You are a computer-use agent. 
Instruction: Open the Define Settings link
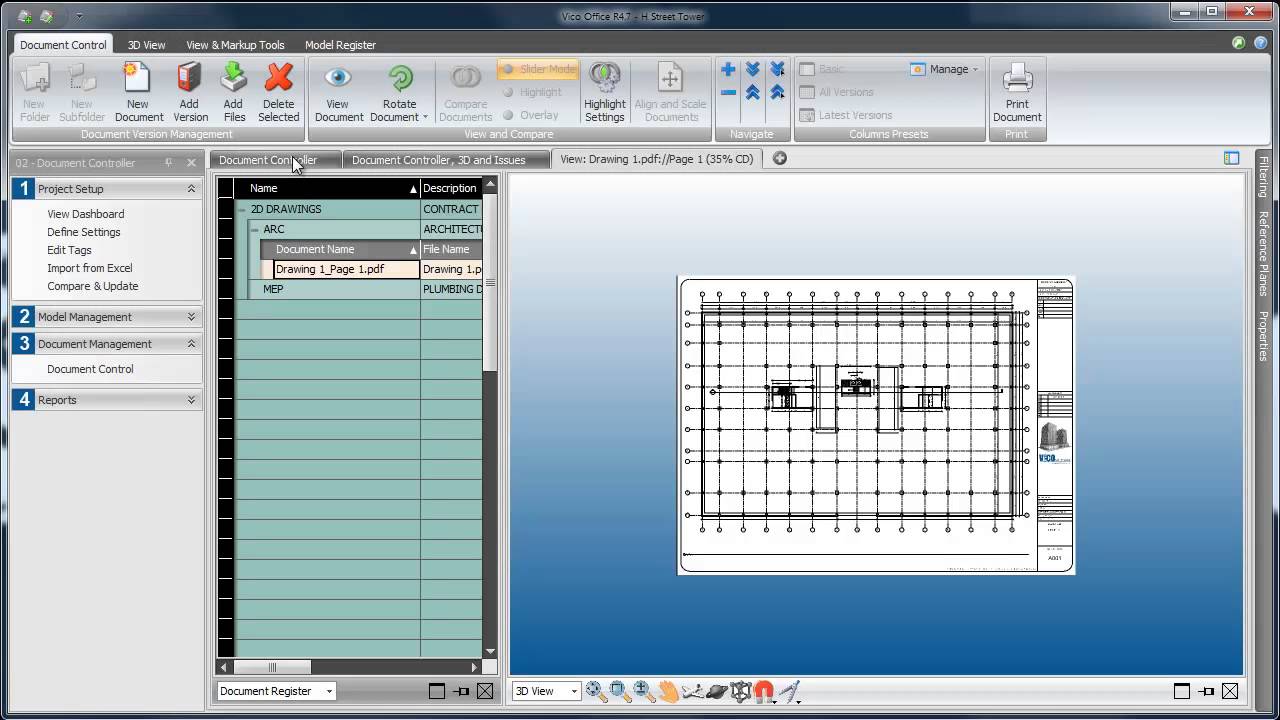click(x=84, y=232)
